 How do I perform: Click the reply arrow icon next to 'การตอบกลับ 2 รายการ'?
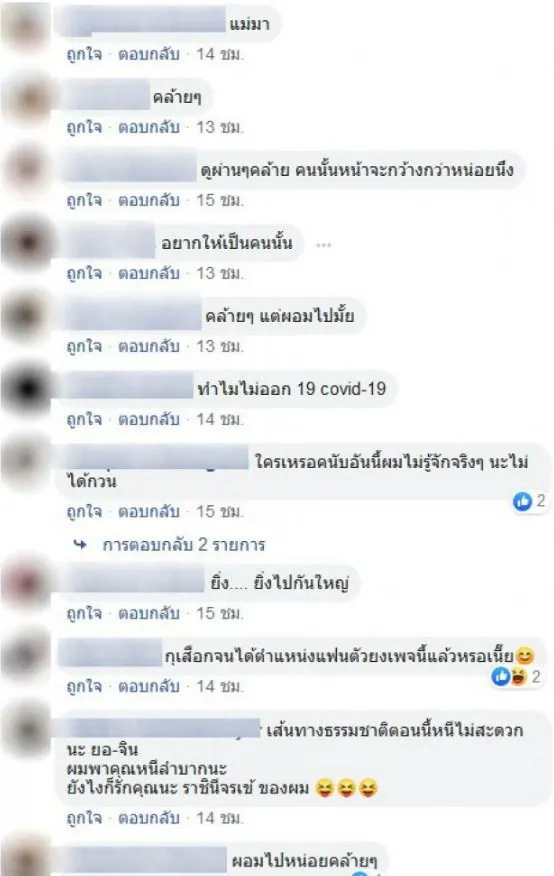click(80, 544)
